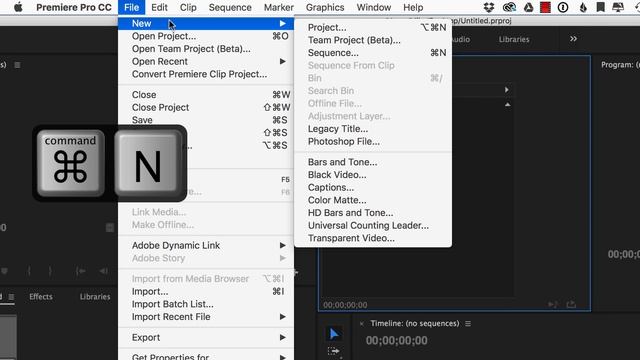This screenshot has width=640, height=360.
Task: Create a new Legacy Title
Action: [x=373, y=129]
